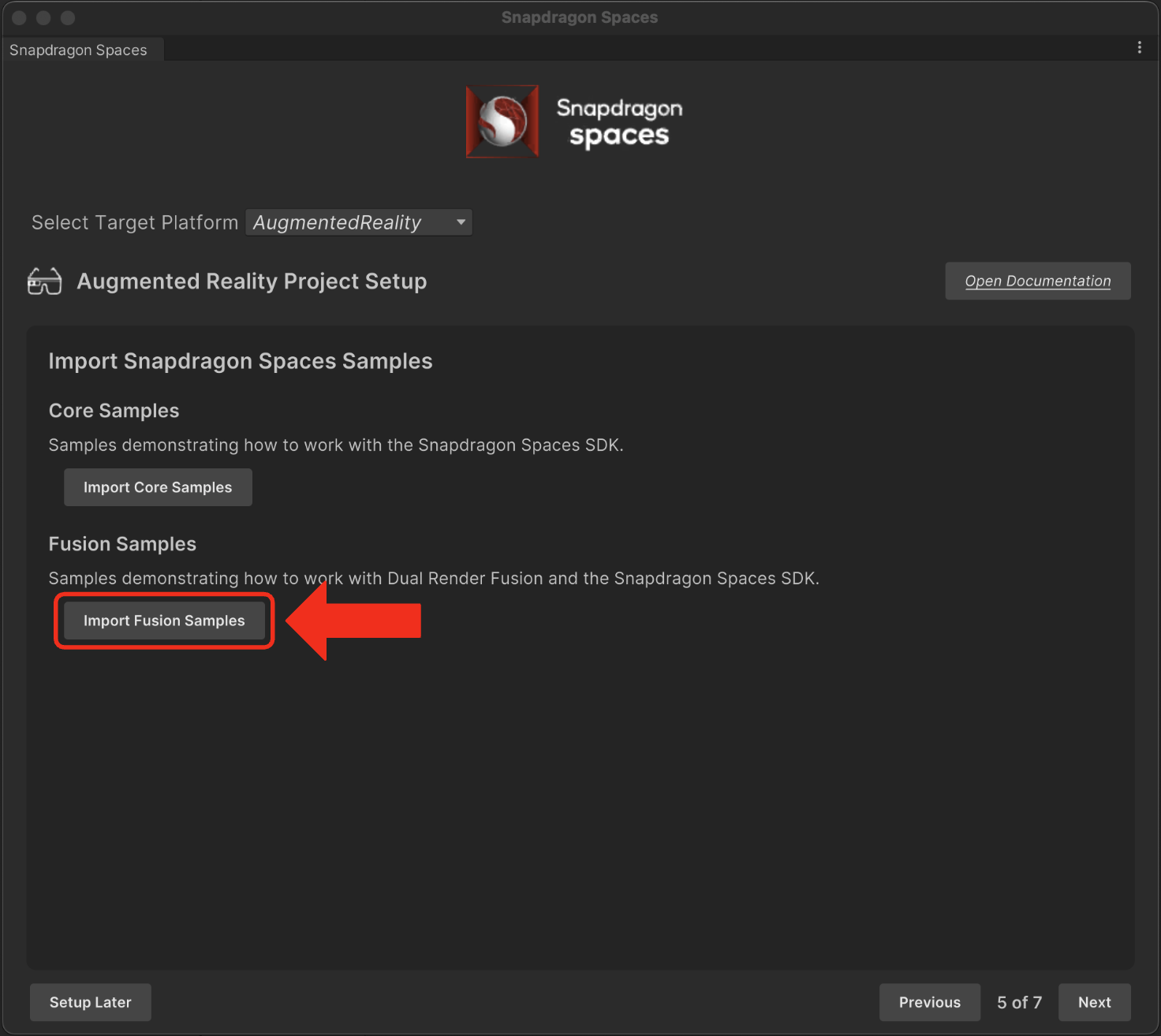This screenshot has width=1161, height=1036.
Task: Advance with the Next button
Action: point(1095,1002)
